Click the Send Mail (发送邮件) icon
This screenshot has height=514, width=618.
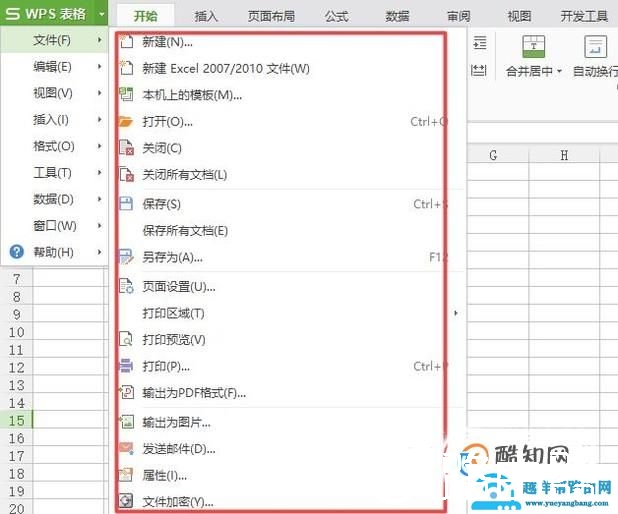(126, 448)
